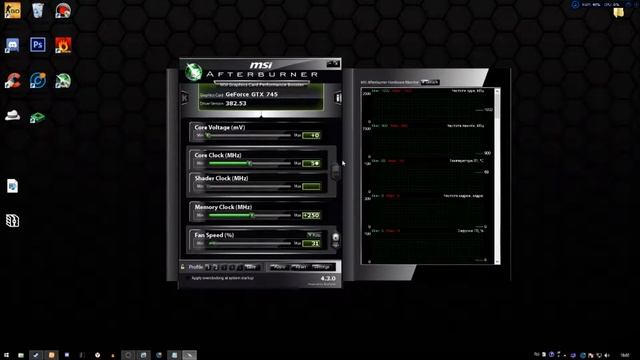This screenshot has width=640, height=360.
Task: Open the yellow sticky note at top right
Action: pyautogui.click(x=618, y=13)
